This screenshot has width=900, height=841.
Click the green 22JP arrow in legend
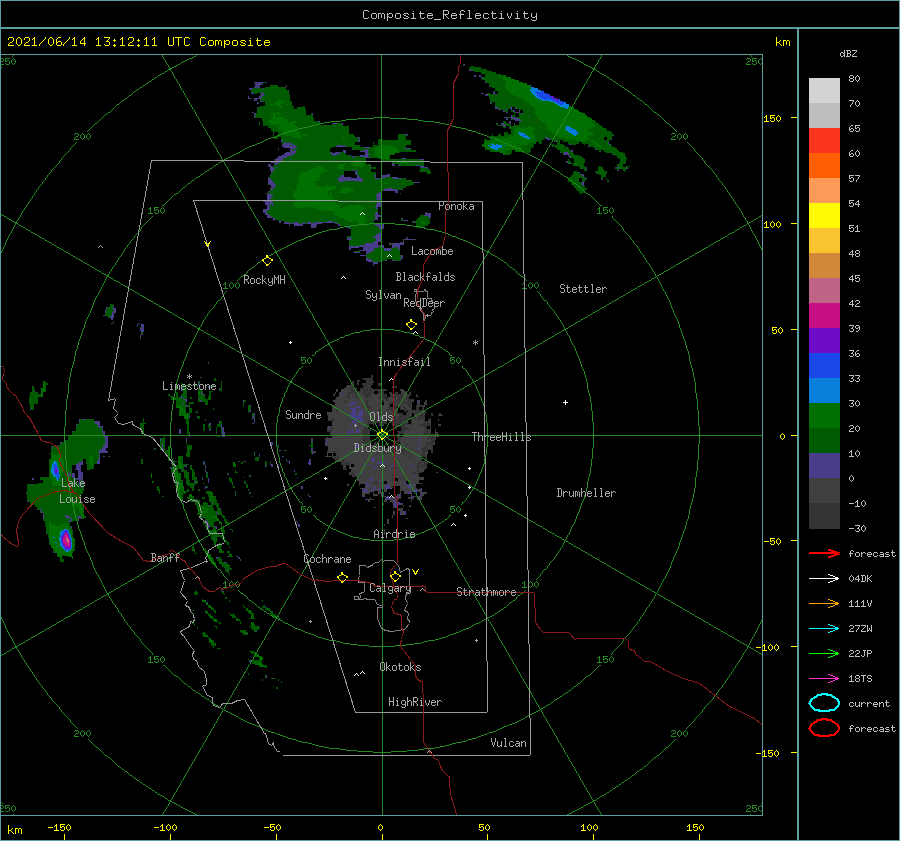coord(824,653)
